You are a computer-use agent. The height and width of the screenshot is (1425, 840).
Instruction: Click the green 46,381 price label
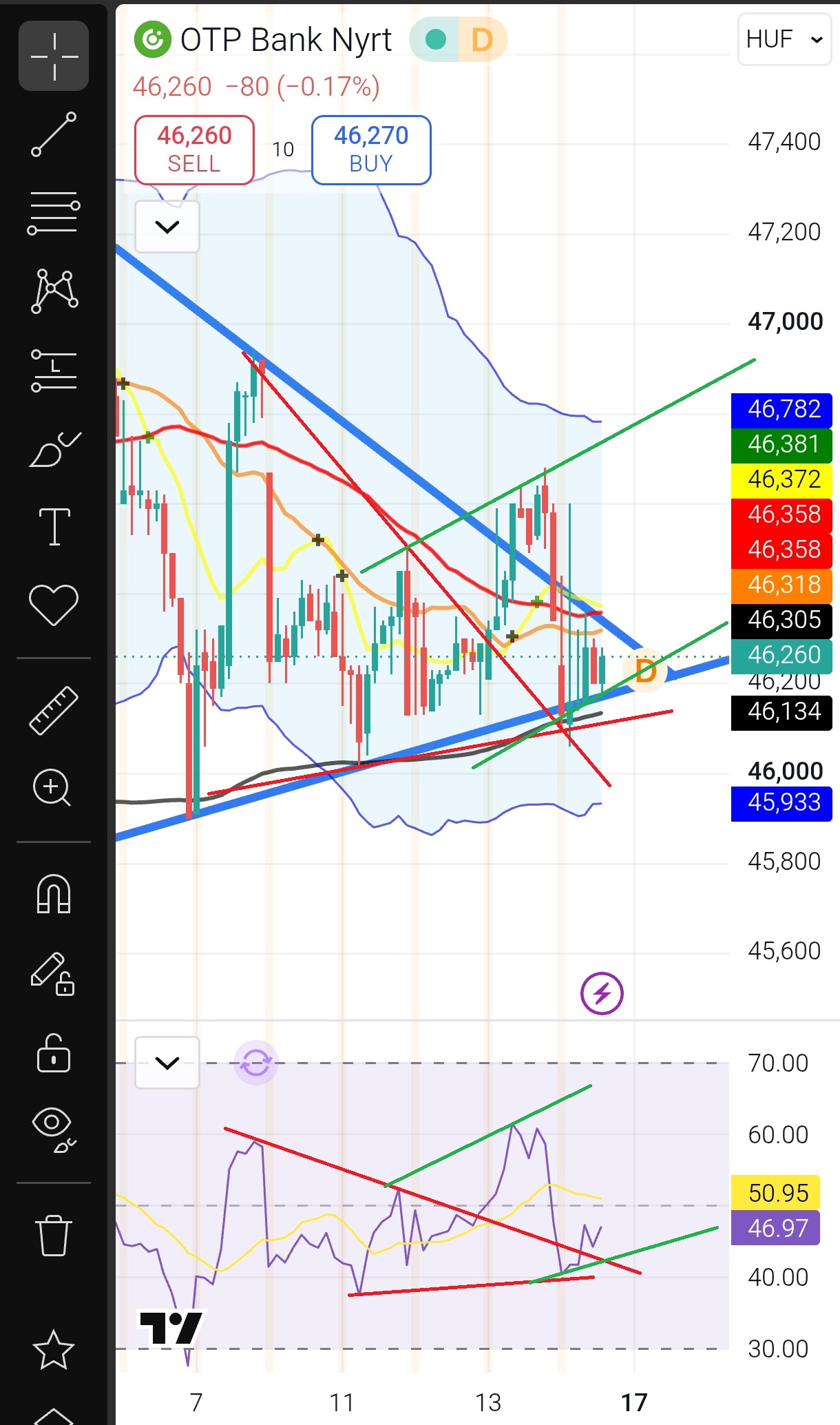(x=782, y=444)
